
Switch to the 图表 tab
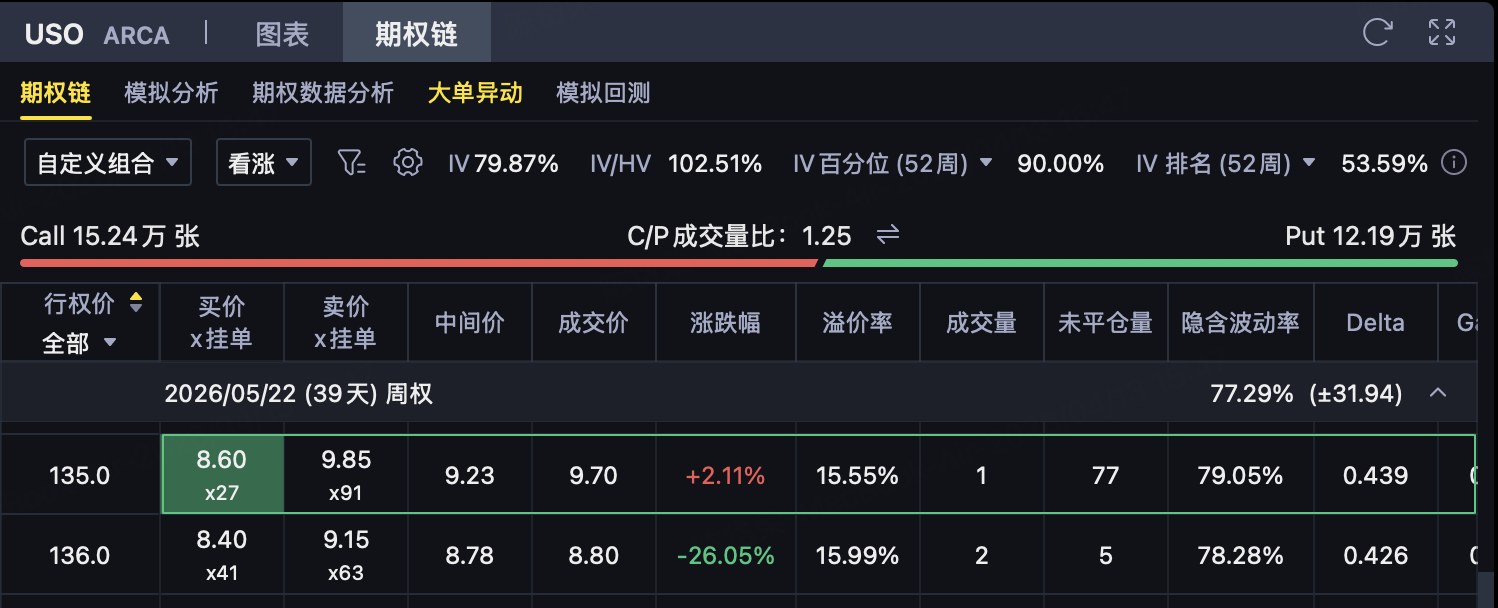(x=283, y=34)
